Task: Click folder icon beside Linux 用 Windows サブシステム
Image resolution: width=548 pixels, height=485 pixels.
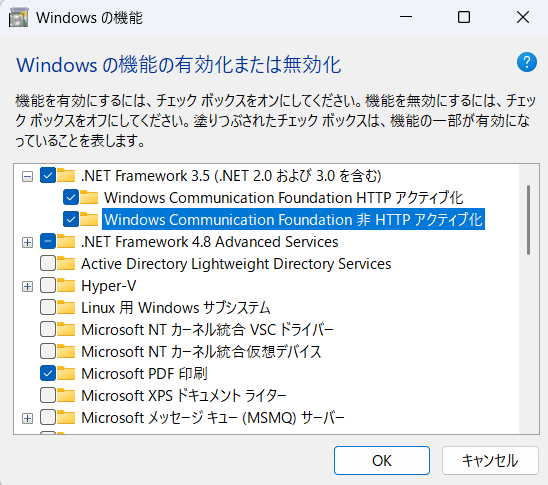Action: (66, 307)
